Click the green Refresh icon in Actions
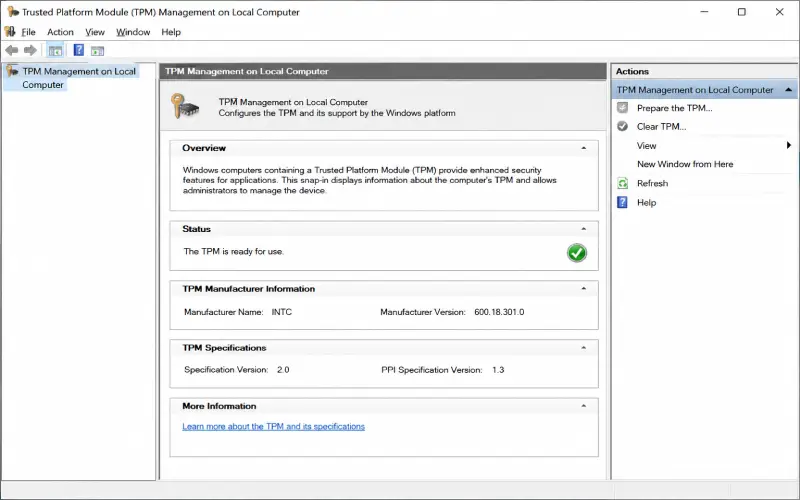The height and width of the screenshot is (500, 800). point(622,183)
